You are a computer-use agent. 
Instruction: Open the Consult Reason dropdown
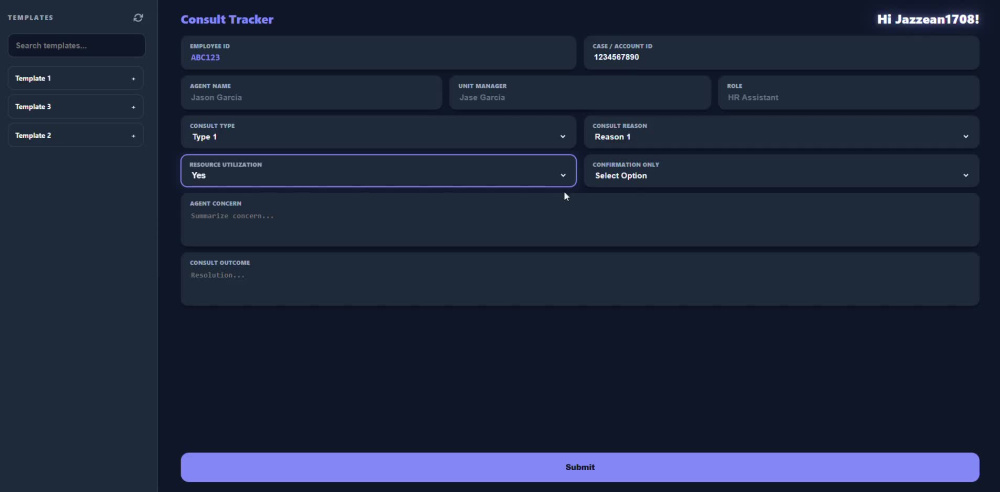[x=781, y=132]
